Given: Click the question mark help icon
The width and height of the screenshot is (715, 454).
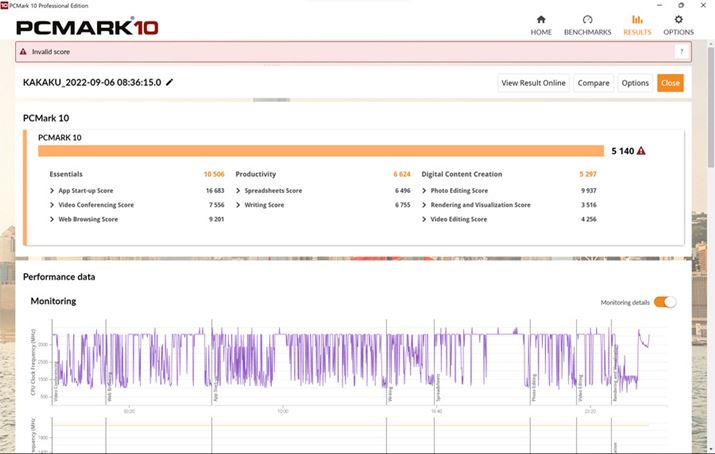Looking at the screenshot, I should pos(681,52).
